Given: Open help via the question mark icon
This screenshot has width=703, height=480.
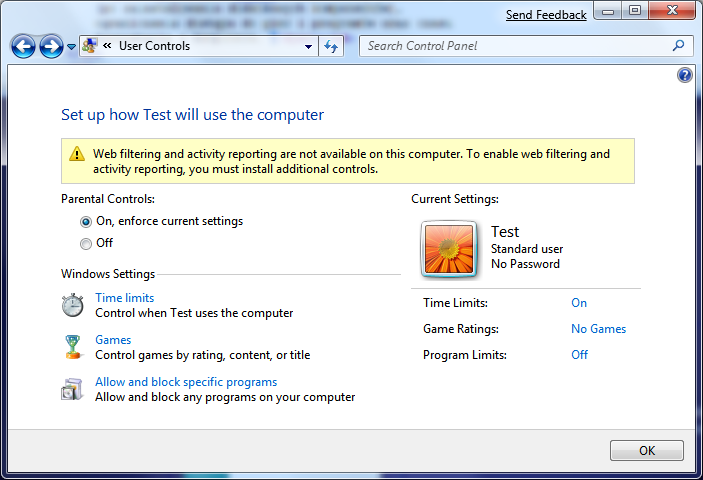Looking at the screenshot, I should (685, 75).
